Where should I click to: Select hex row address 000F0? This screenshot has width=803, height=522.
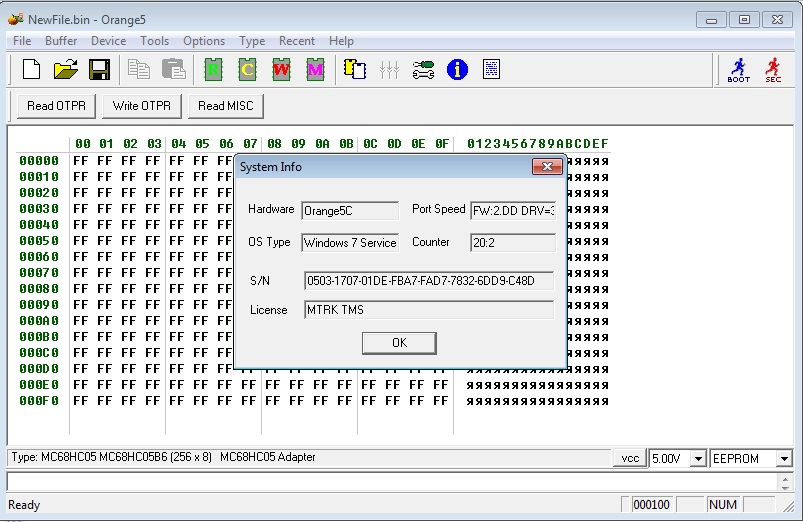tap(39, 401)
